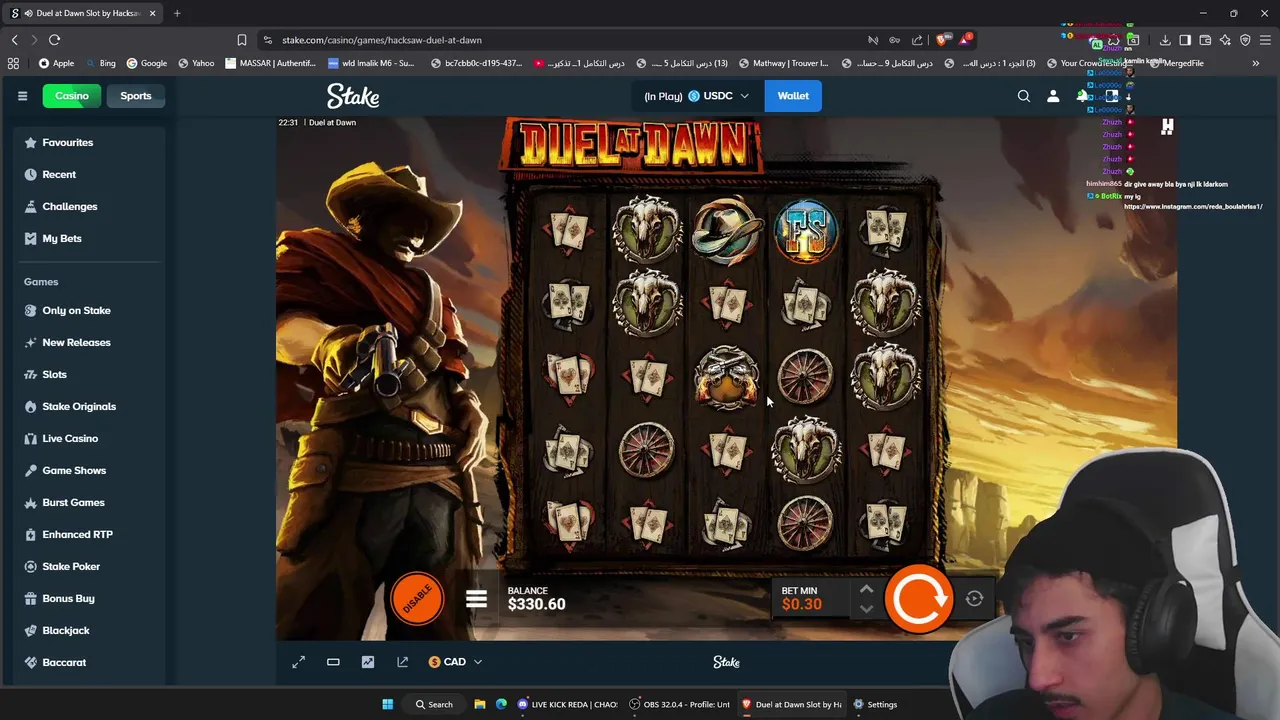The width and height of the screenshot is (1280, 720).
Task: Switch to theatre mode view
Action: click(333, 662)
